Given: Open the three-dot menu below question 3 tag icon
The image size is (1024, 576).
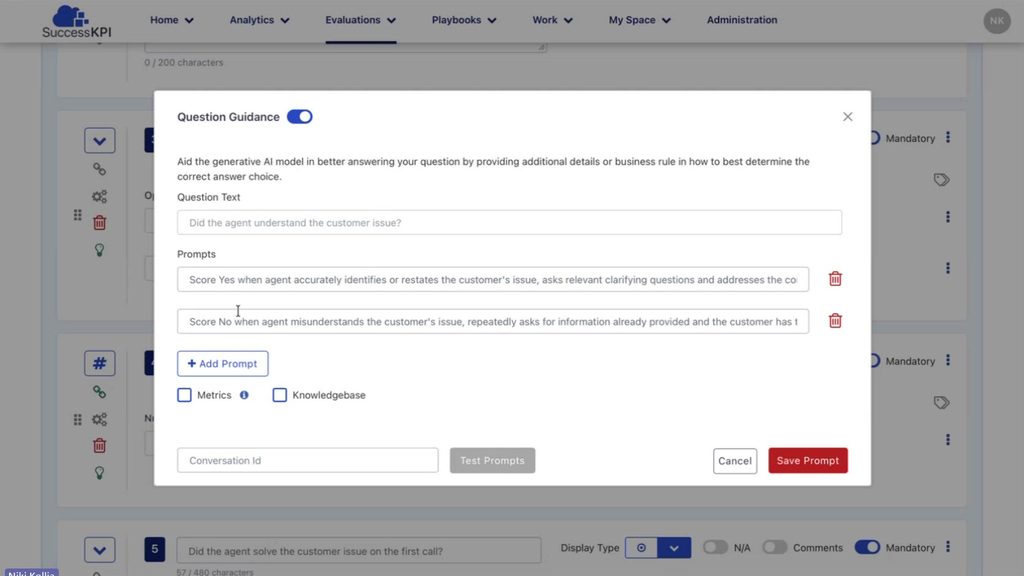Looking at the screenshot, I should pyautogui.click(x=948, y=217).
